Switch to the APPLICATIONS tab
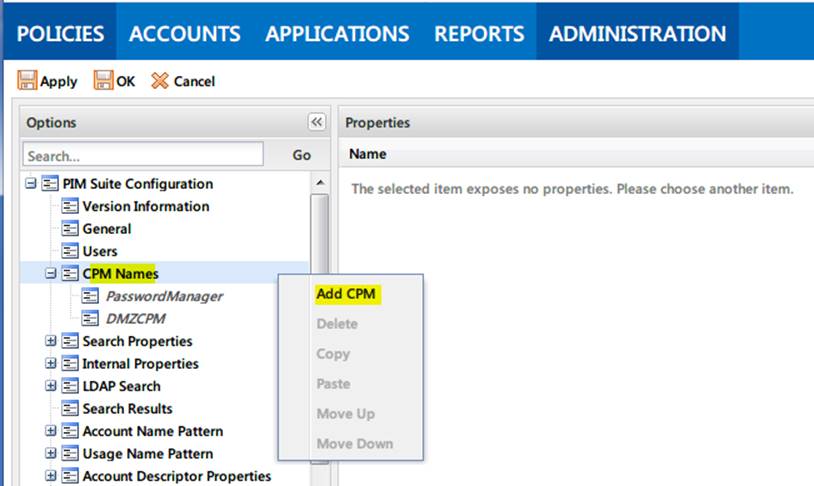This screenshot has width=814, height=486. click(x=337, y=34)
